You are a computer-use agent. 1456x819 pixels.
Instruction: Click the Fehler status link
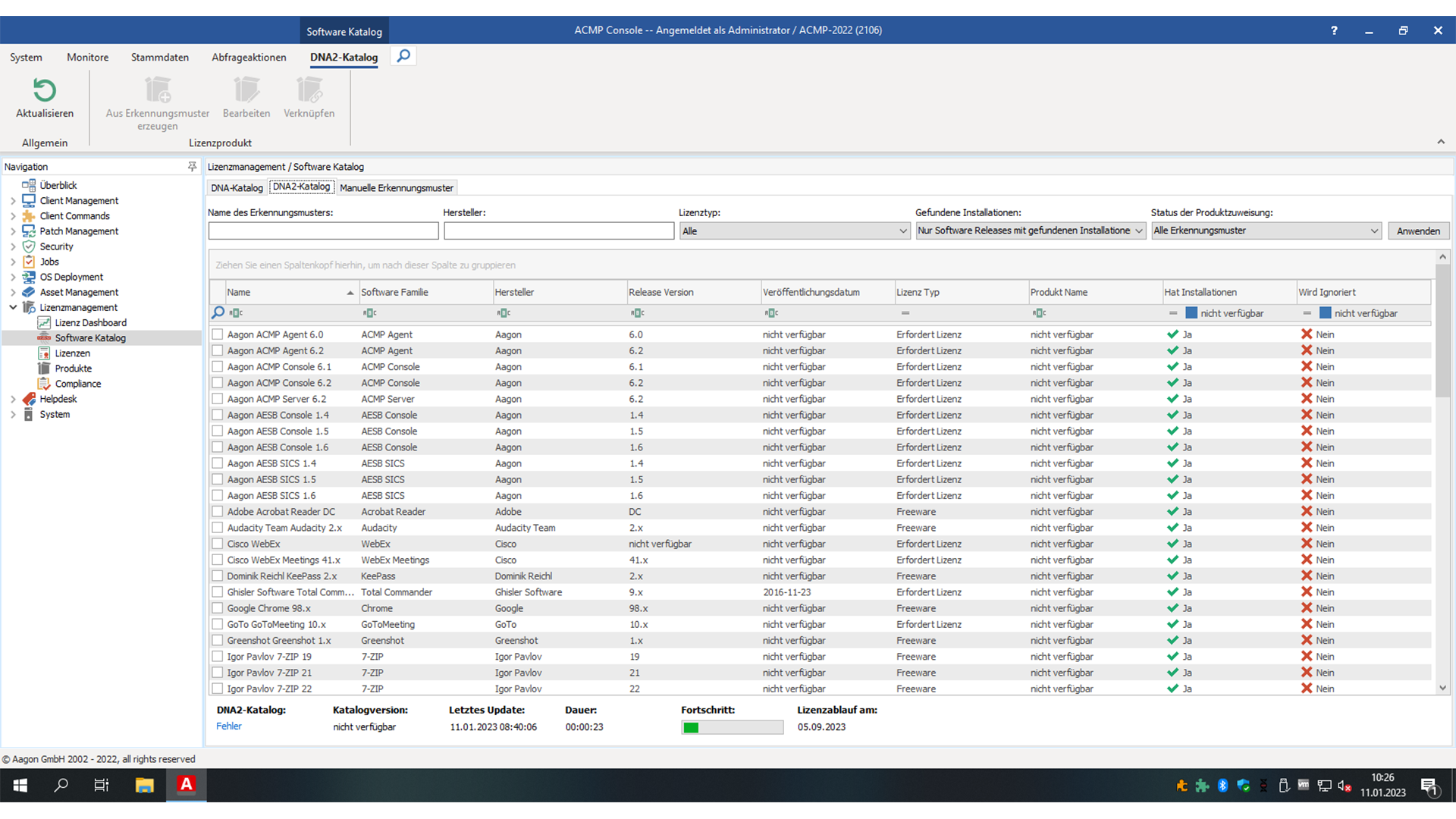click(x=228, y=726)
